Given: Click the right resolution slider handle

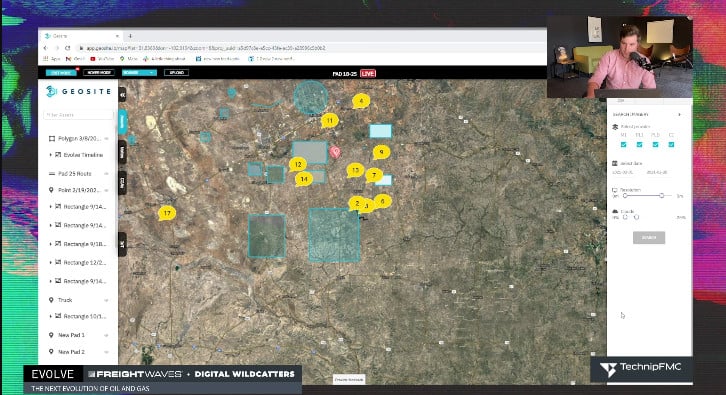Looking at the screenshot, I should 662,196.
